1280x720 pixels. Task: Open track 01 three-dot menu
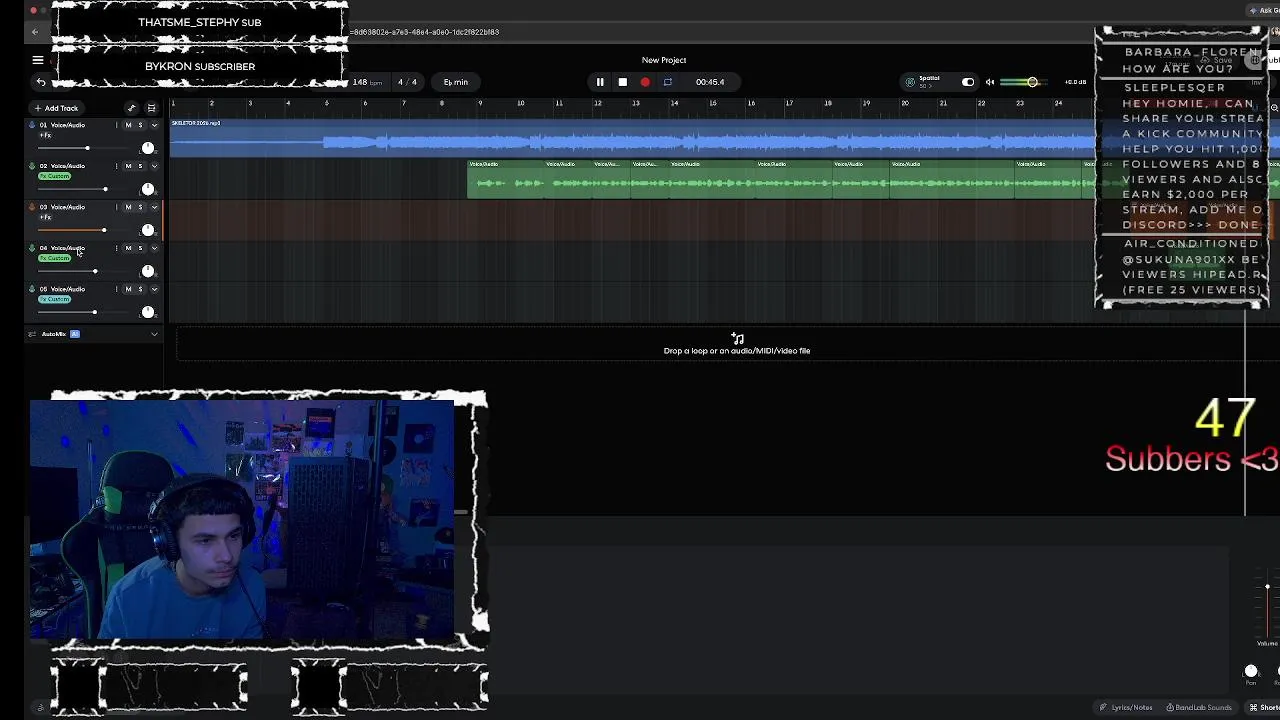pos(116,125)
